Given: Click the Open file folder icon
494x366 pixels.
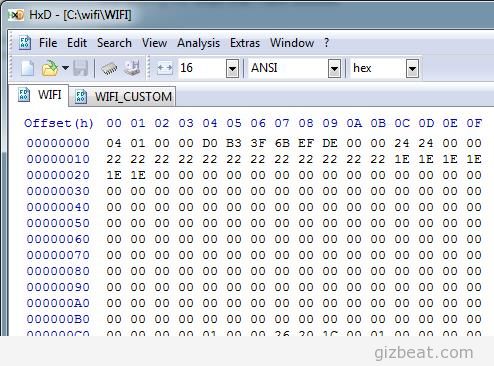Looking at the screenshot, I should 50,68.
